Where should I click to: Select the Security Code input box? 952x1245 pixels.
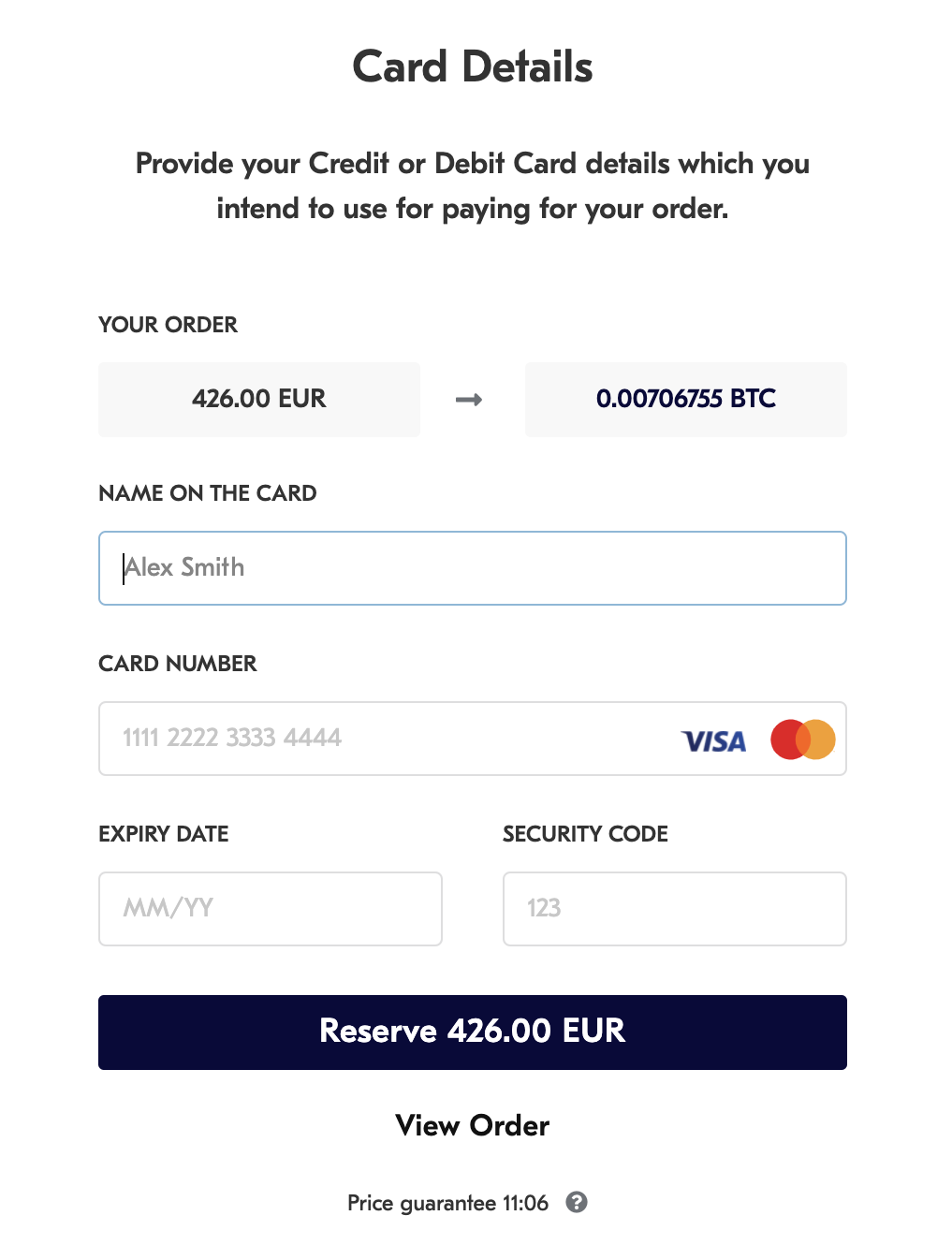click(x=675, y=909)
